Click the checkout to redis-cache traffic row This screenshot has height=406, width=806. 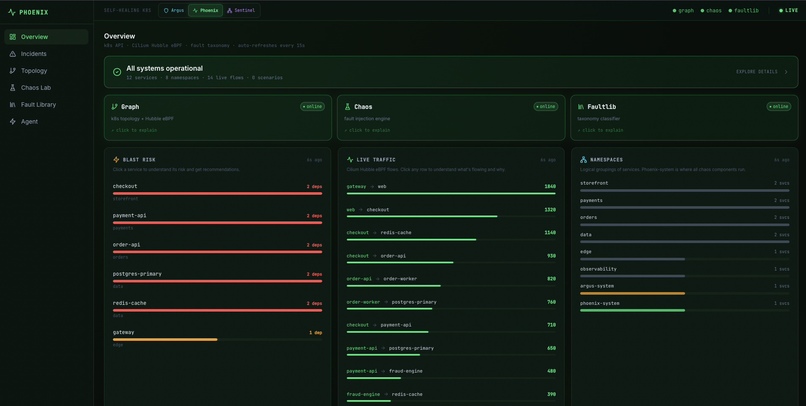pos(451,236)
